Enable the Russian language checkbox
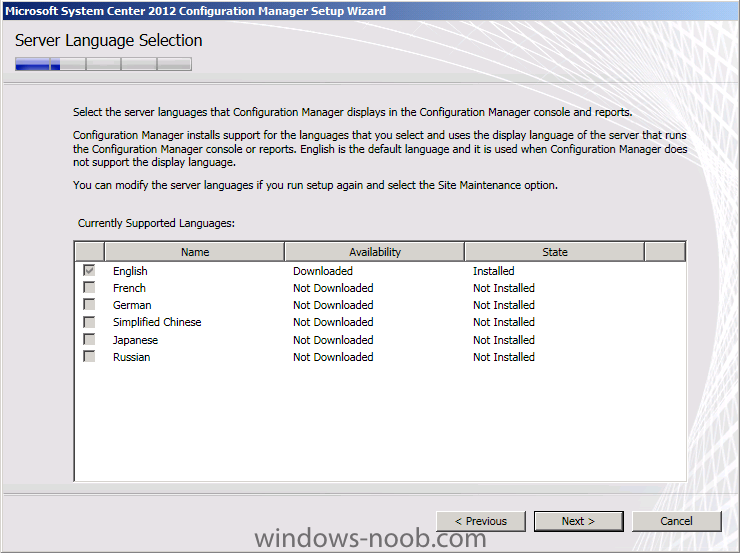The width and height of the screenshot is (740, 553). [x=89, y=356]
